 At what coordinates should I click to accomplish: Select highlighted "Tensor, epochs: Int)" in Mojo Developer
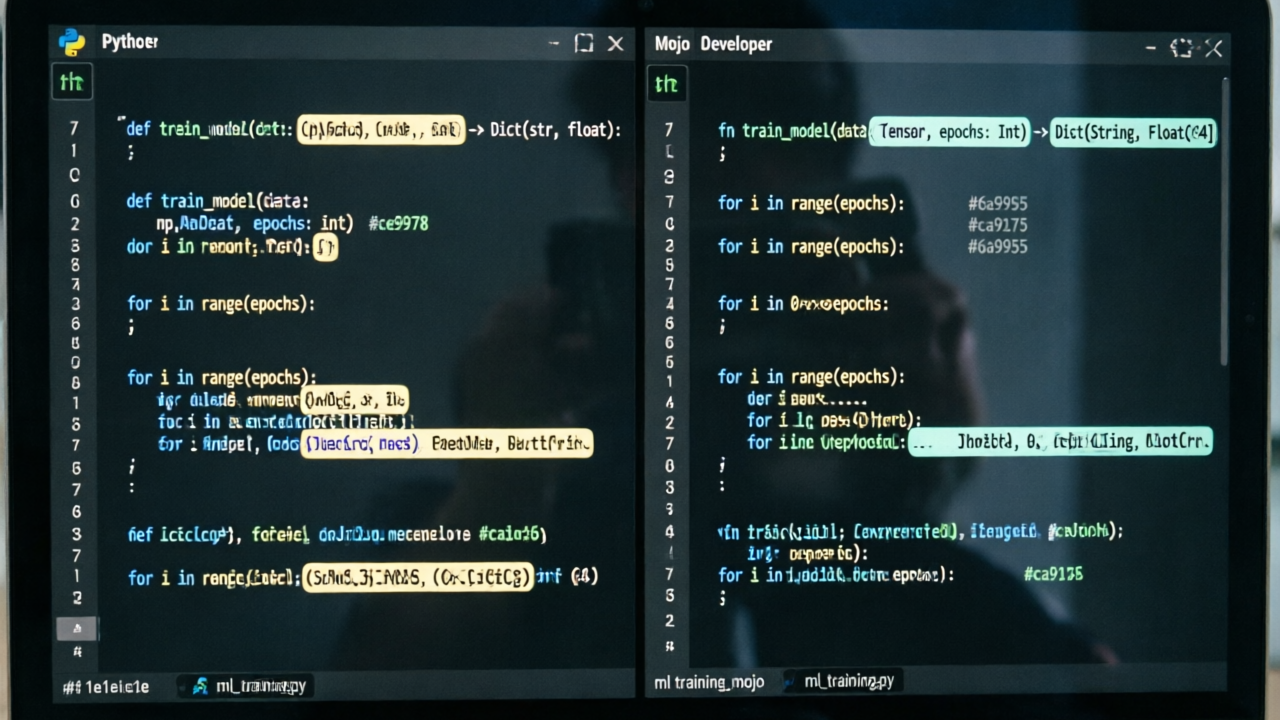(950, 132)
